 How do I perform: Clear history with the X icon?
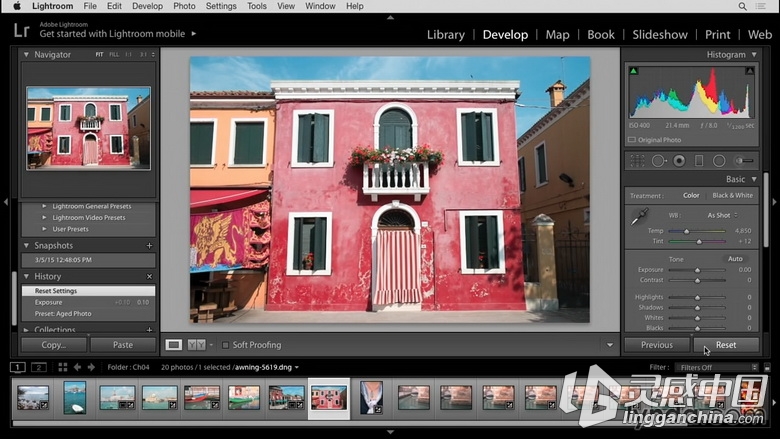(149, 276)
